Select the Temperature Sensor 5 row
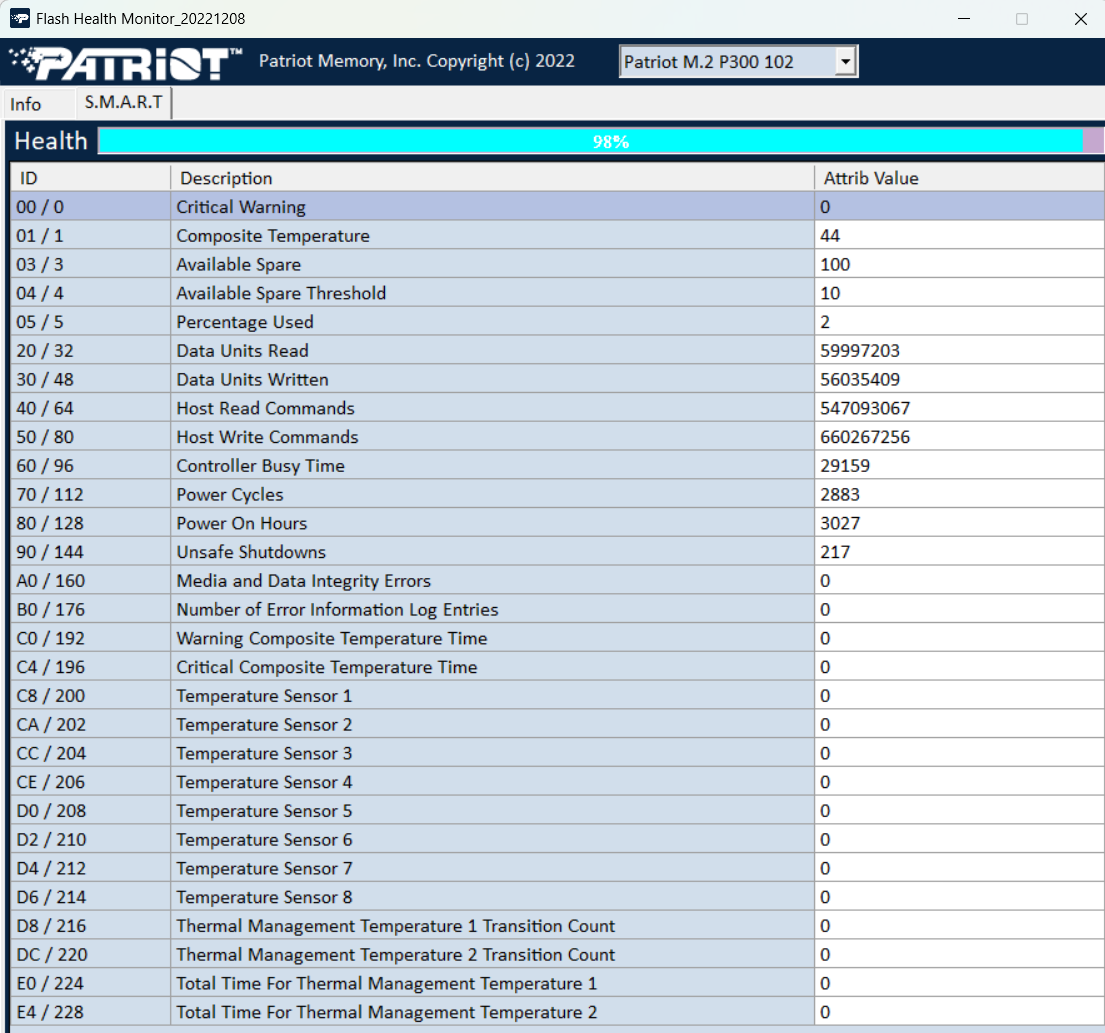This screenshot has height=1033, width=1105. pos(557,811)
